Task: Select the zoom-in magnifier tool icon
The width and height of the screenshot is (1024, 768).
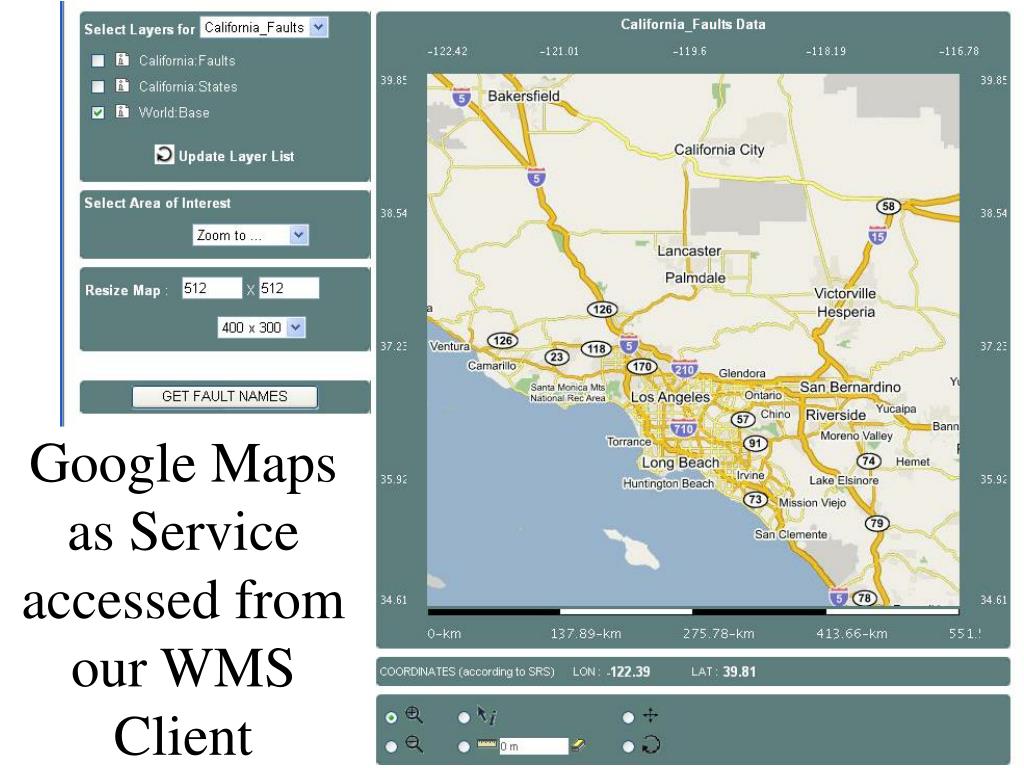Action: coord(414,716)
